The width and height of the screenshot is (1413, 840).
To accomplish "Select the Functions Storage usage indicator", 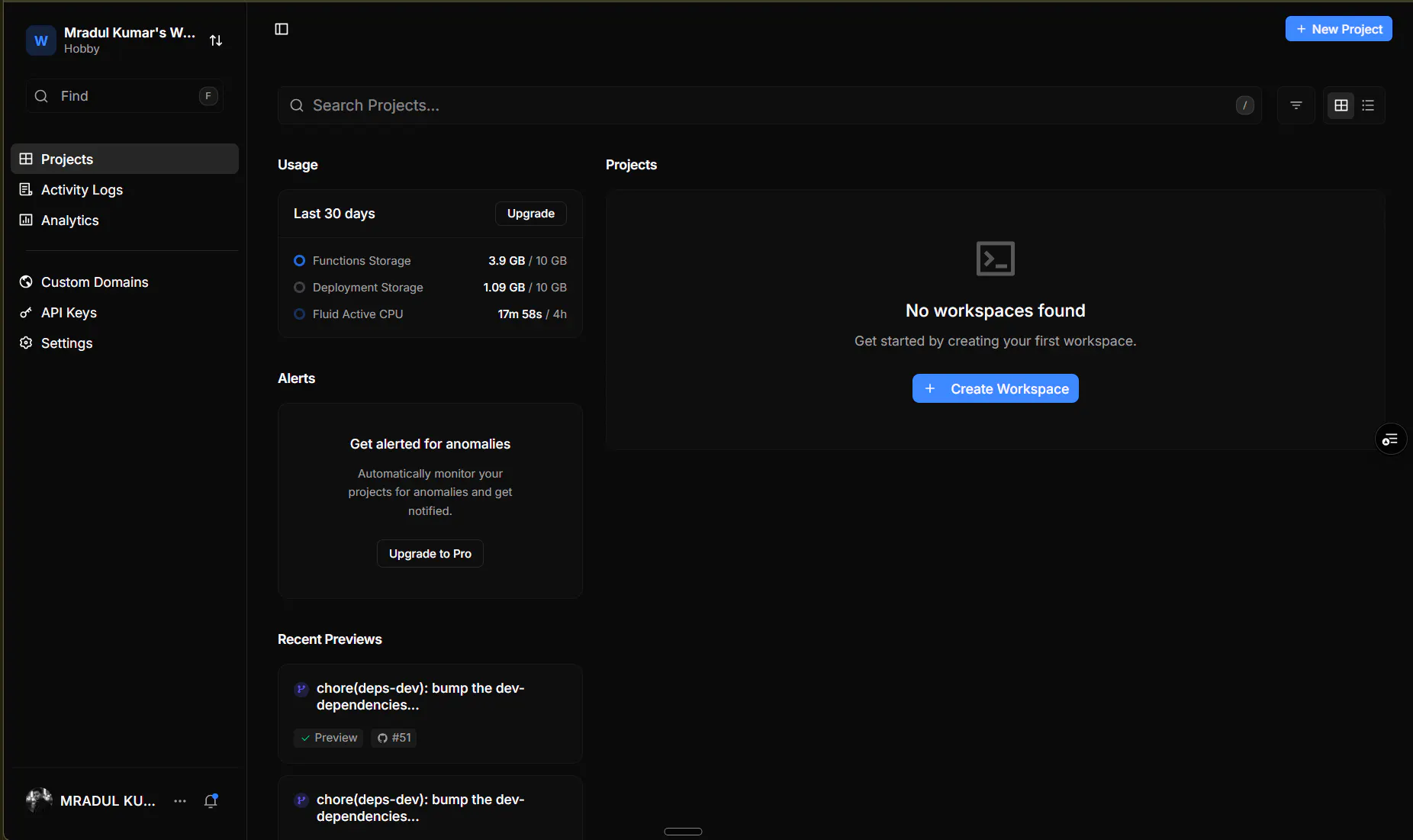I will [x=299, y=261].
